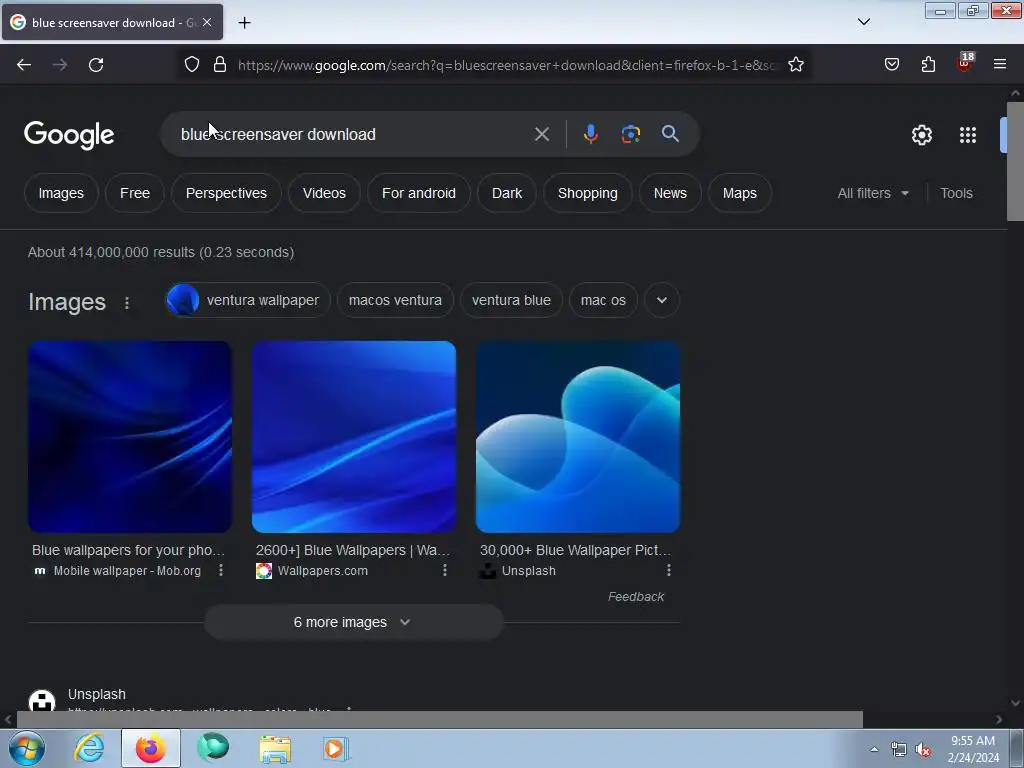The width and height of the screenshot is (1024, 768).
Task: Open the Google apps grid
Action: [x=968, y=135]
